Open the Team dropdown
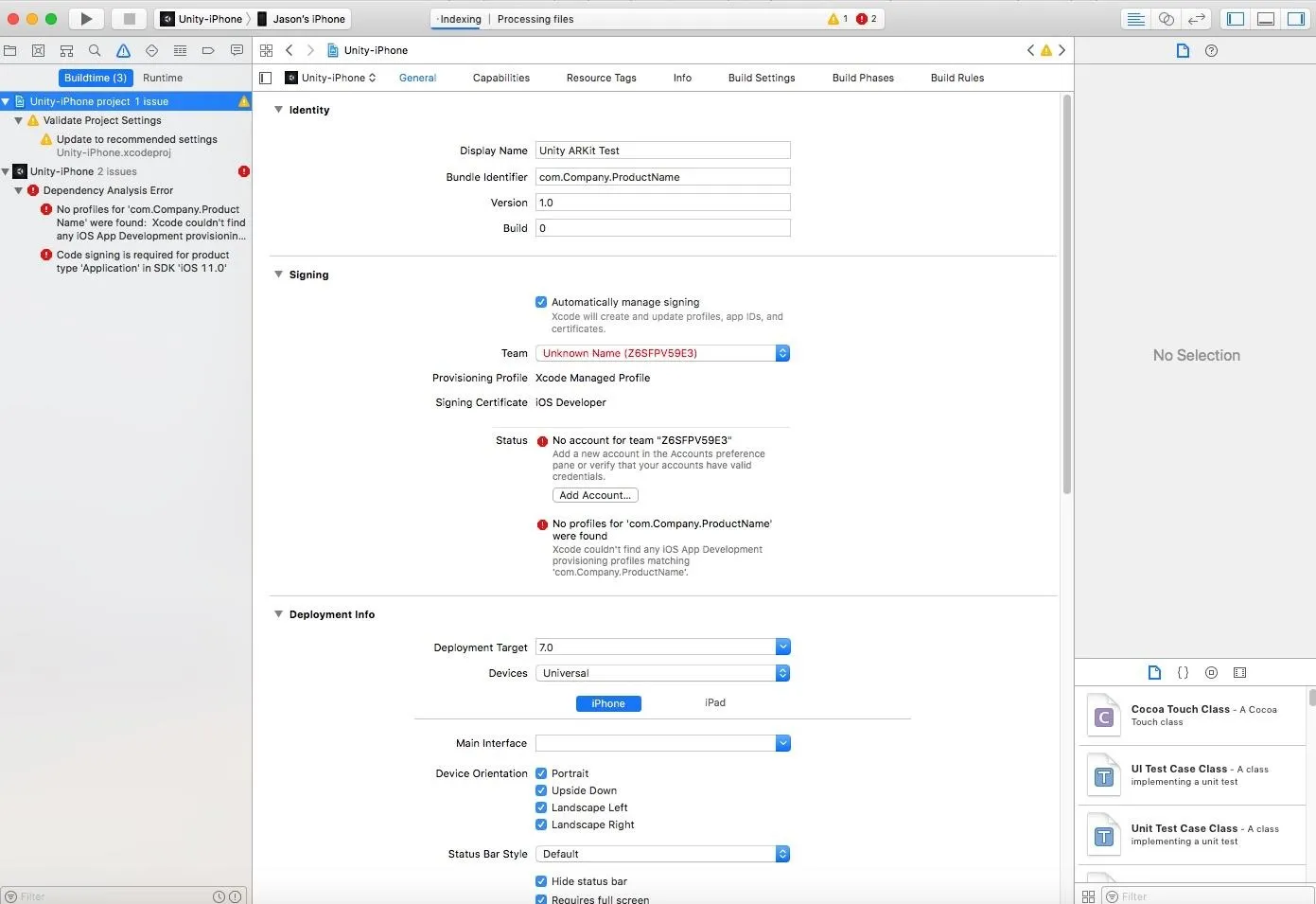 [662, 353]
